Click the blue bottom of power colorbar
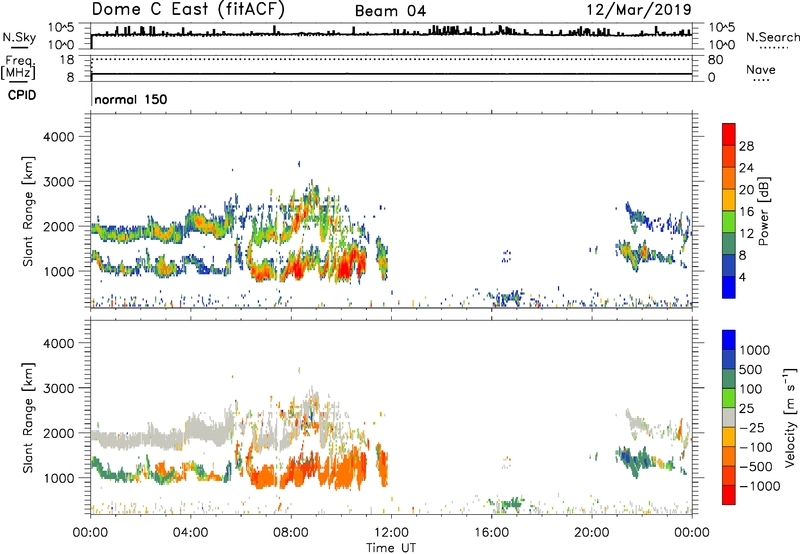Screen dimensions: 800x554 click(x=729, y=287)
